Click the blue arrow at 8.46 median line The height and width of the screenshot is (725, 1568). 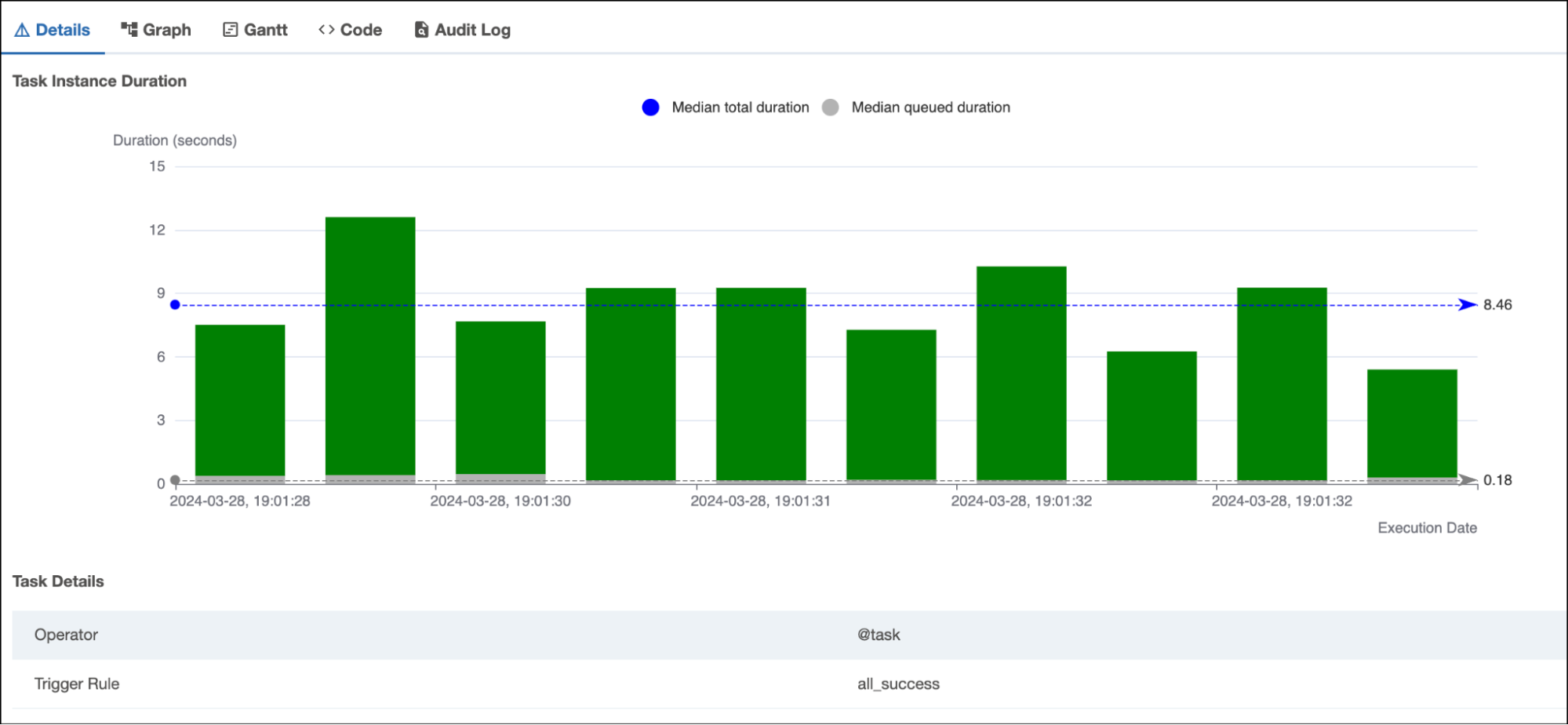tap(1467, 304)
